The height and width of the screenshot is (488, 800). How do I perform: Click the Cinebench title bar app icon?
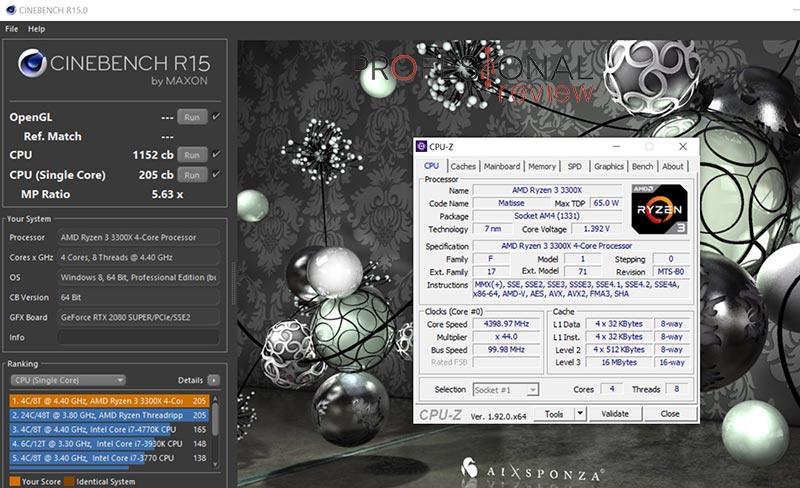tap(10, 10)
